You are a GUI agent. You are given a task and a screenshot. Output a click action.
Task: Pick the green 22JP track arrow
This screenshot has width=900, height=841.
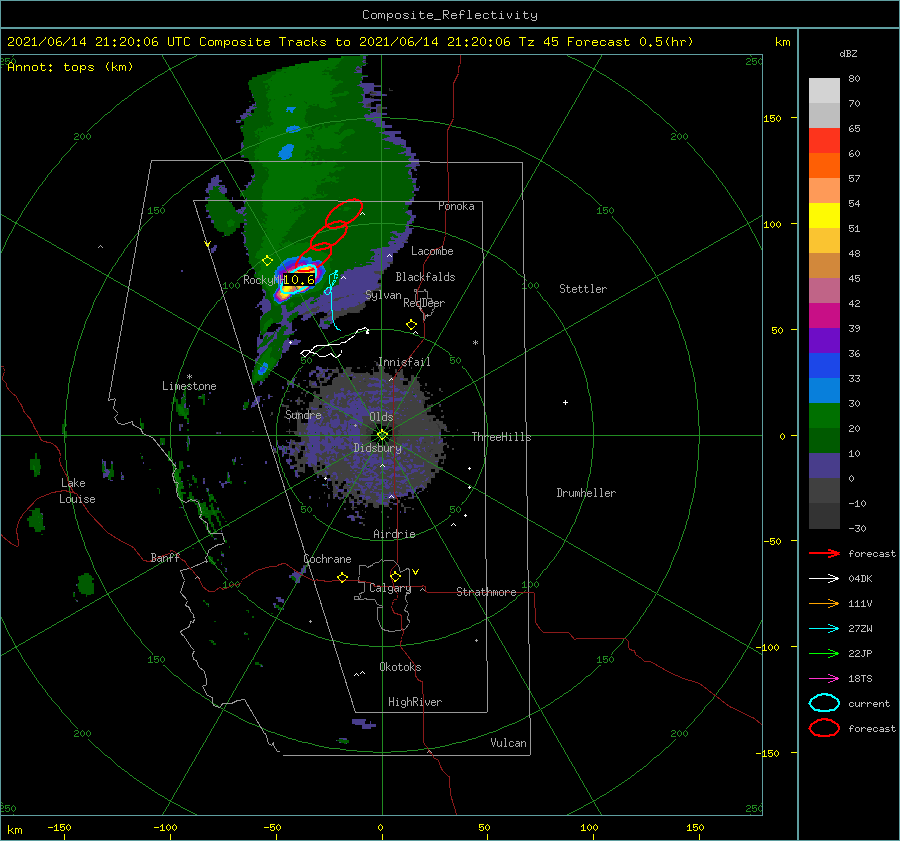[x=824, y=653]
